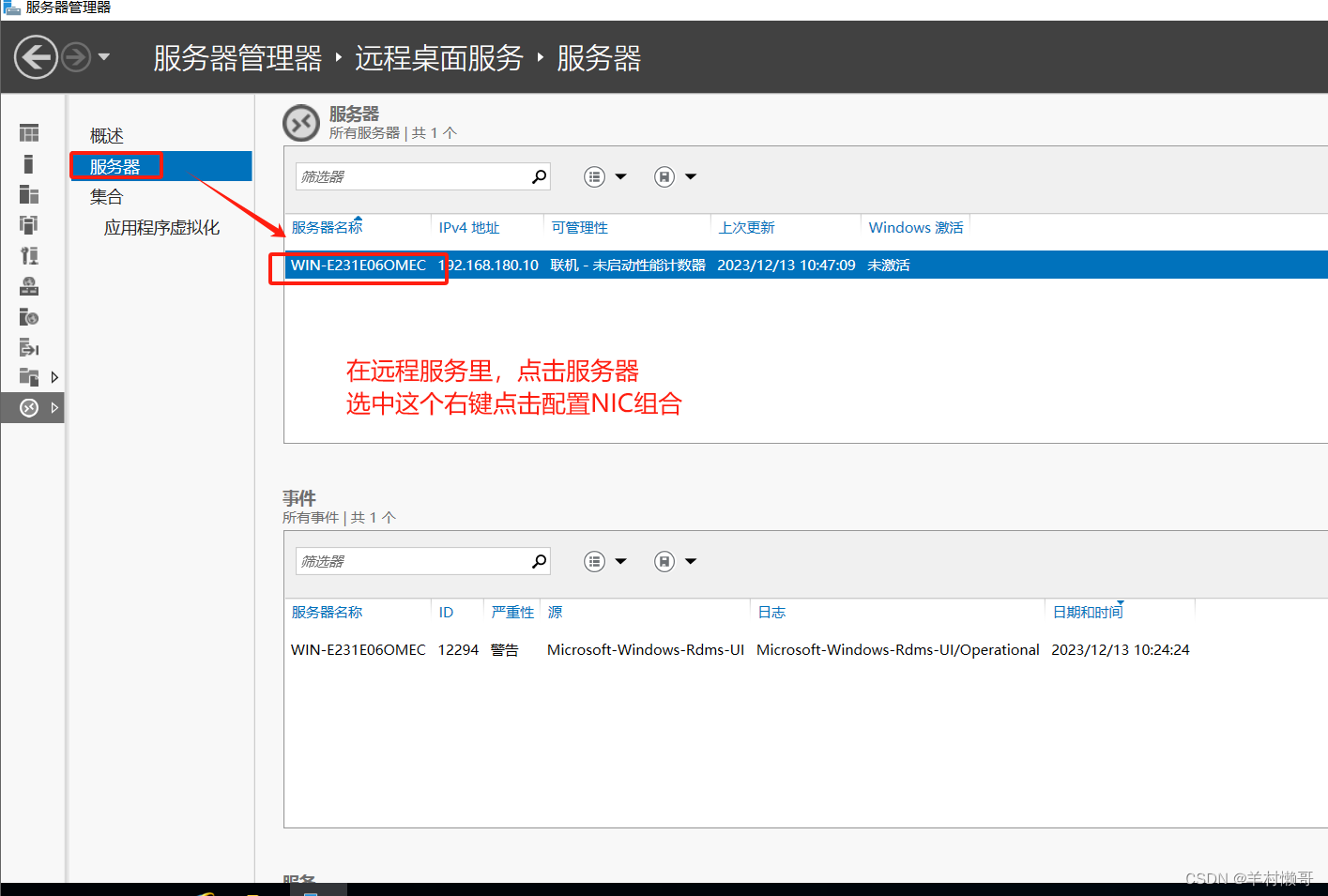Open the All Servers sidebar icon
This screenshot has width=1328, height=896.
pyautogui.click(x=29, y=194)
